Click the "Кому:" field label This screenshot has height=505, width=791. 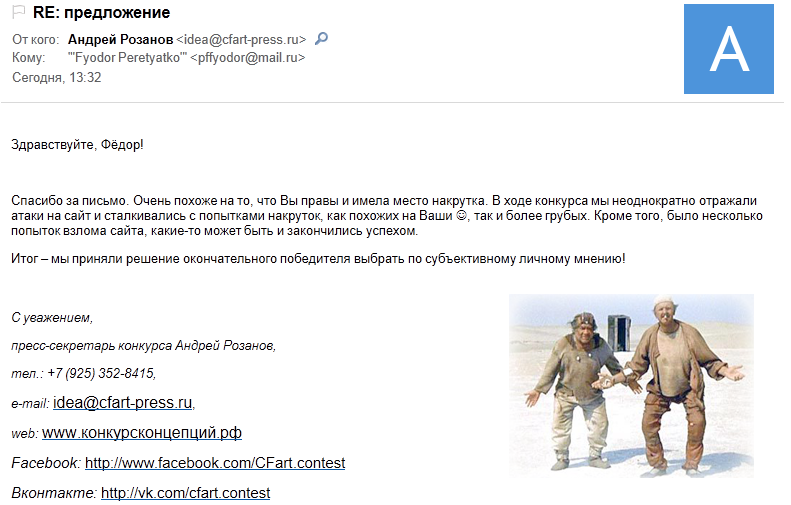29,58
